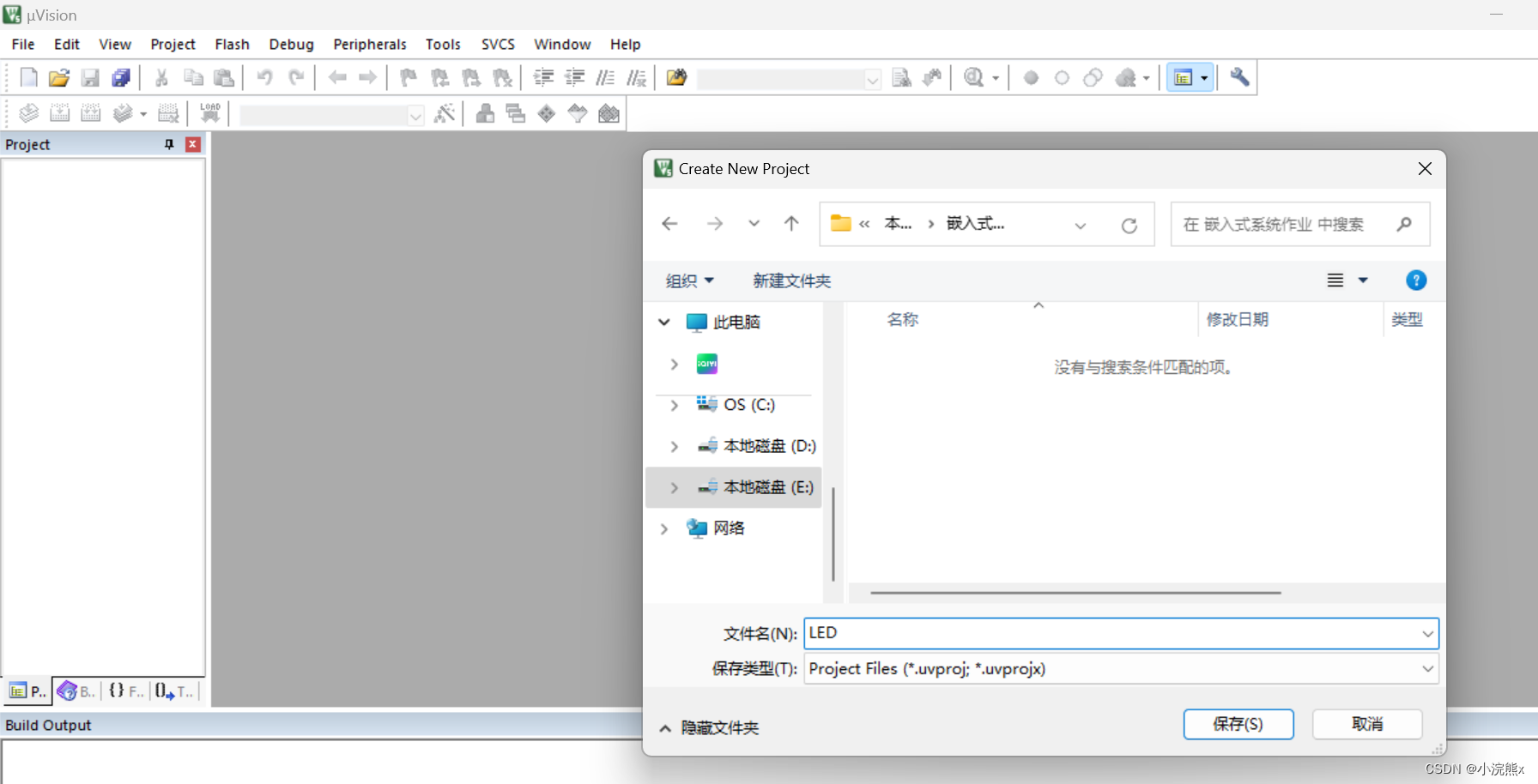Sort by 名称 column header
The height and width of the screenshot is (784, 1538).
pyautogui.click(x=902, y=320)
